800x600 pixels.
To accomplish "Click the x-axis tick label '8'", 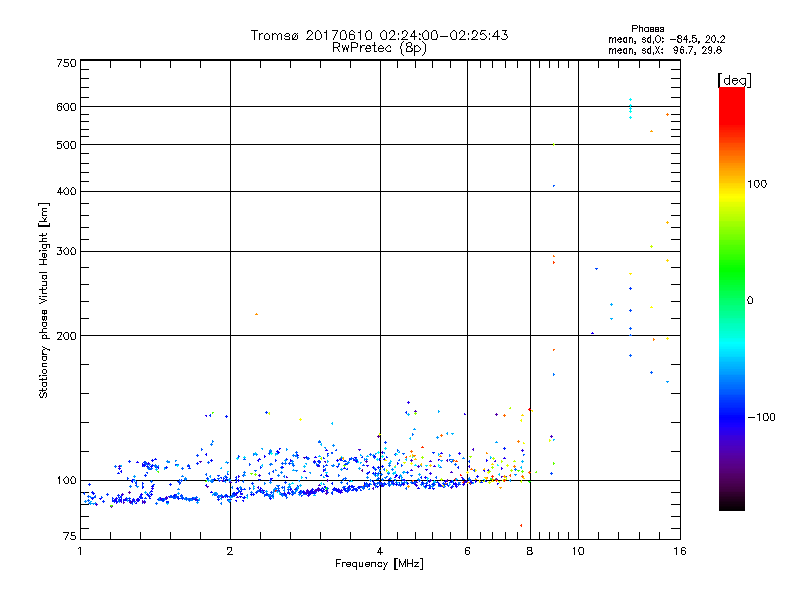I will point(530,551).
